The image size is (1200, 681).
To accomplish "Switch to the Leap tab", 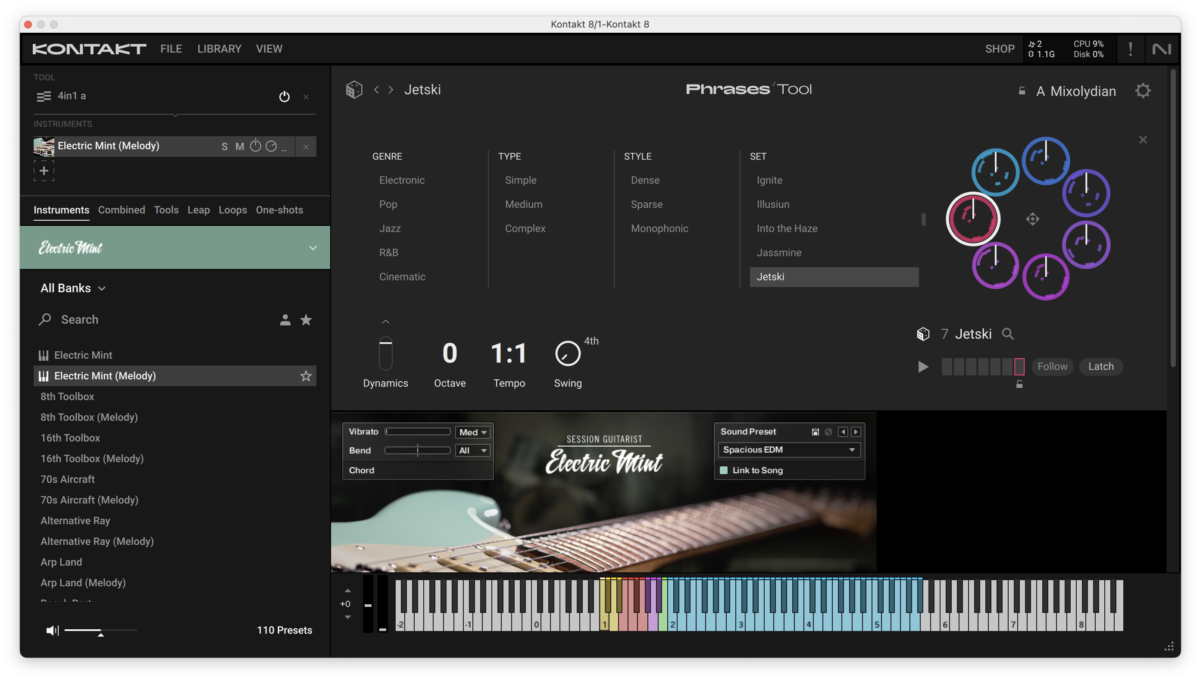I will (x=198, y=210).
